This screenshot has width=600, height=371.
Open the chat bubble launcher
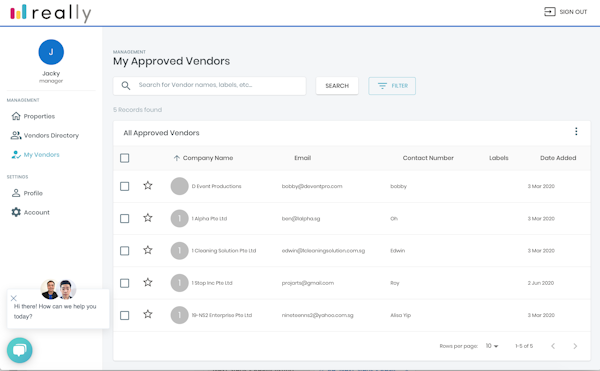pyautogui.click(x=20, y=350)
